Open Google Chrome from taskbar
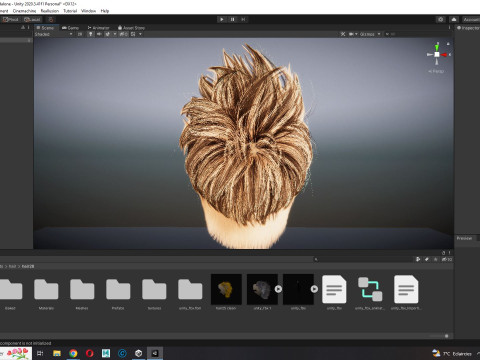The image size is (480, 360). [73, 353]
